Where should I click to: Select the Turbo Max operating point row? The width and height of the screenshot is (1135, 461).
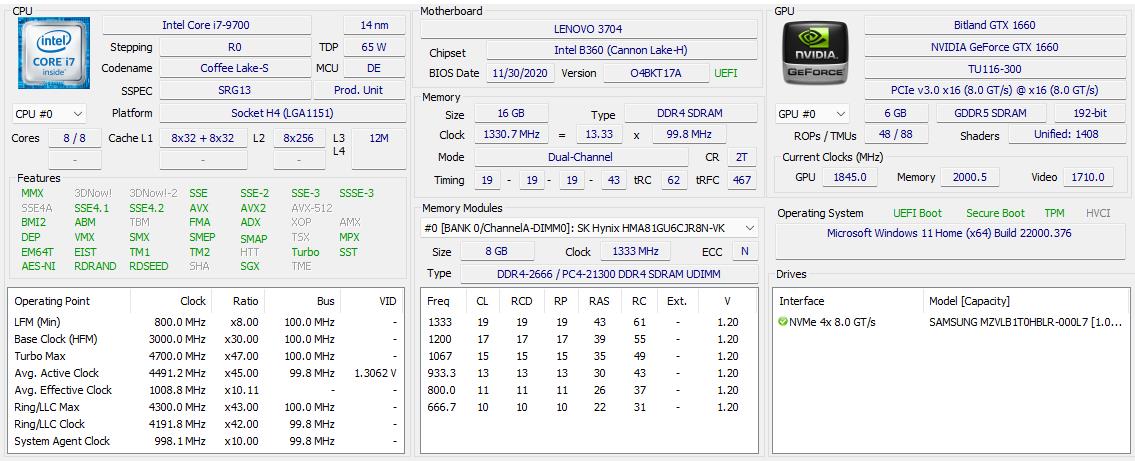coord(205,356)
